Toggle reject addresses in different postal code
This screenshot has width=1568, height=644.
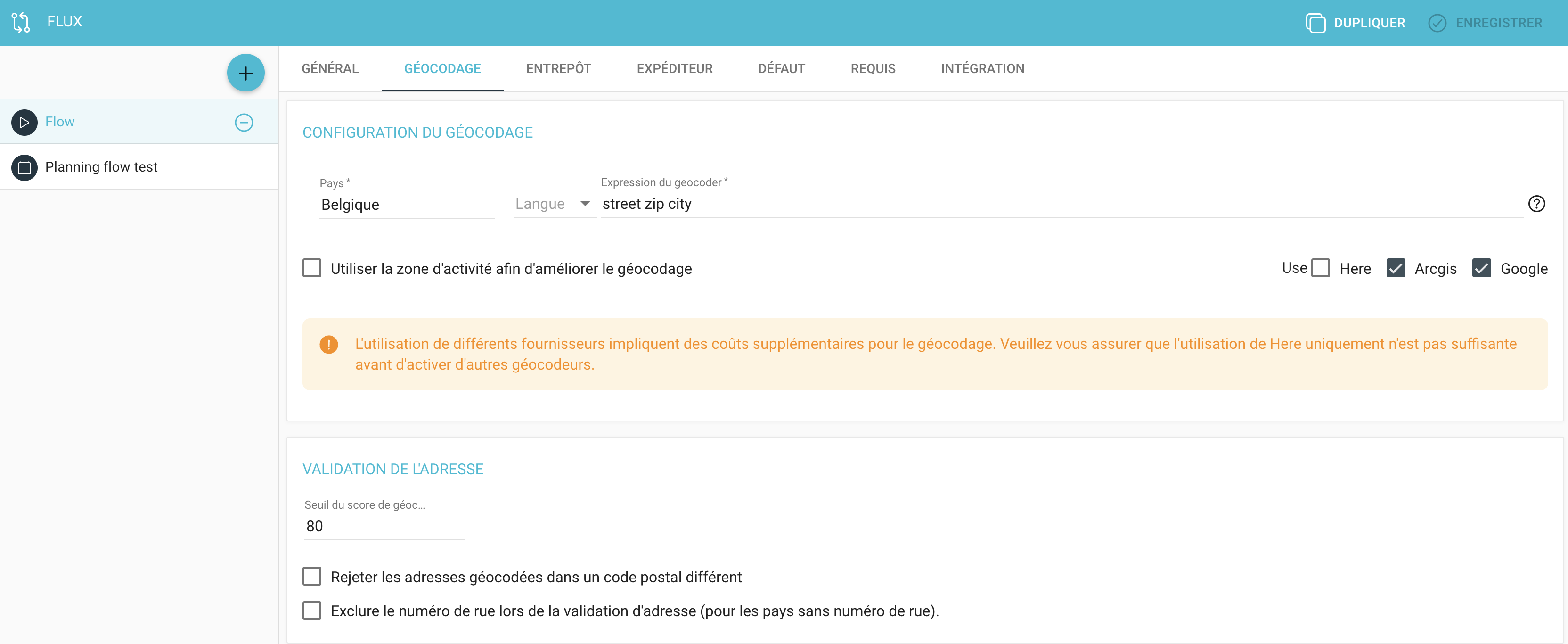tap(311, 577)
